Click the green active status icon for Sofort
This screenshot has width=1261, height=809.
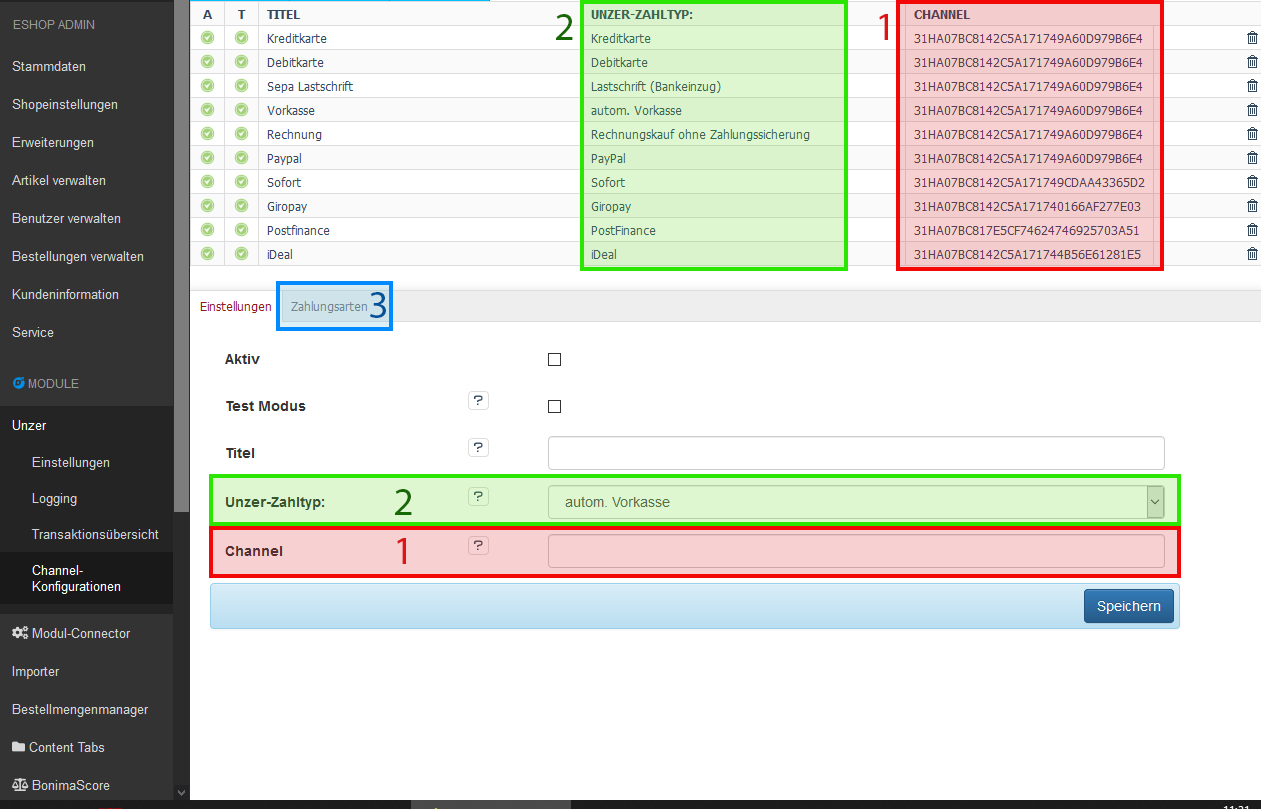coord(207,182)
